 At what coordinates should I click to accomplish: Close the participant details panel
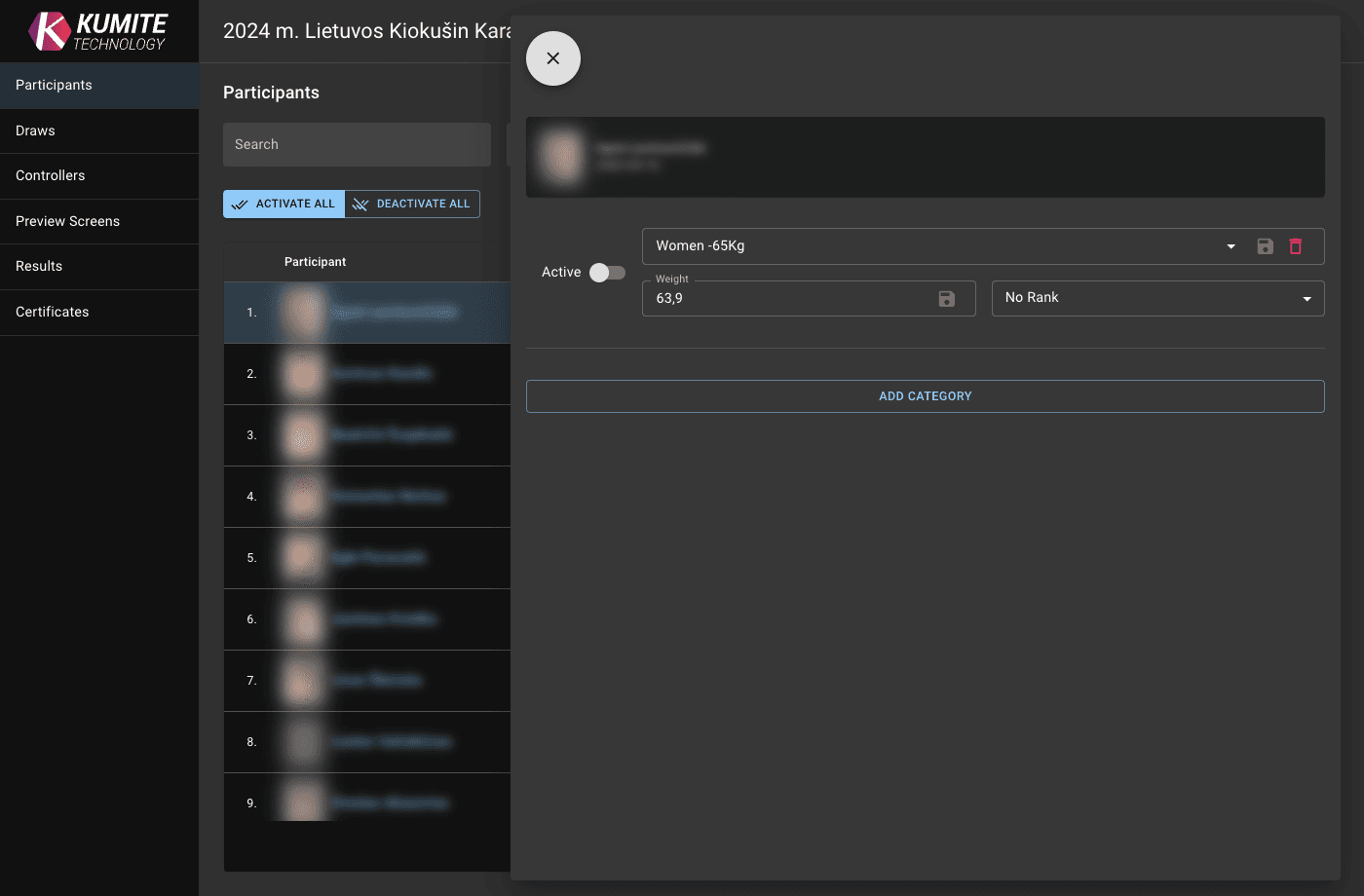pyautogui.click(x=553, y=58)
